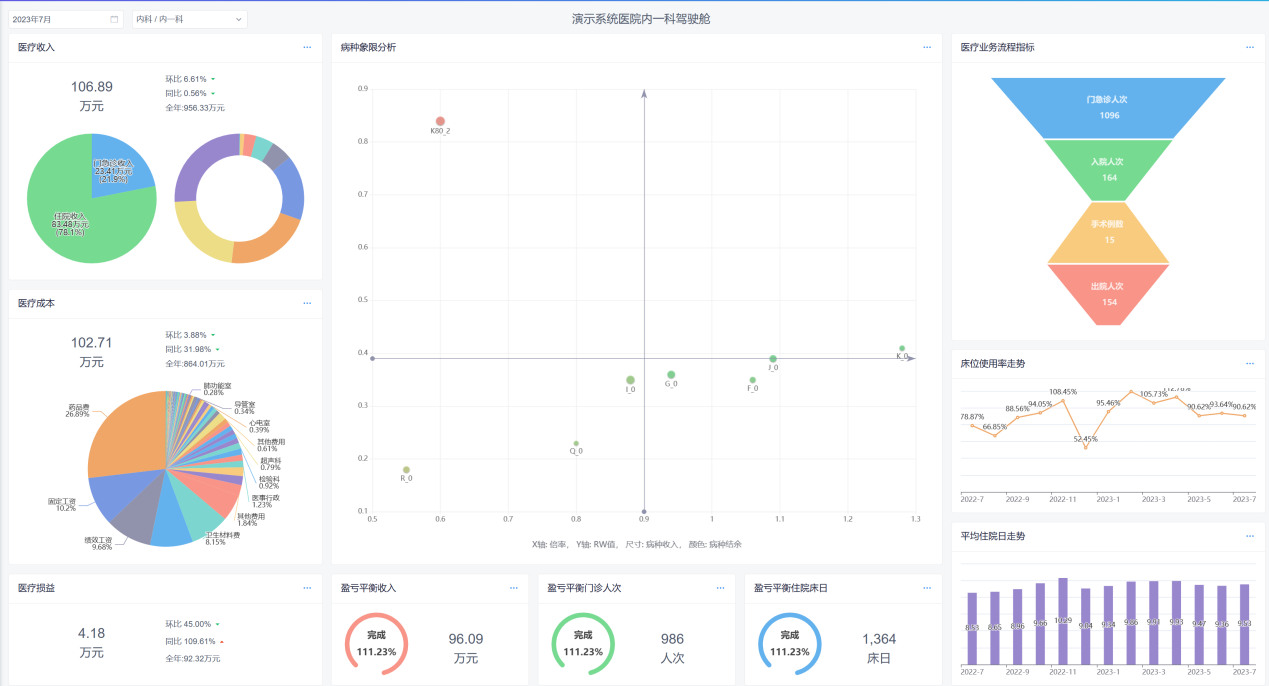The image size is (1269, 686).
Task: Open the 平均住院日走势 panel menu
Action: pos(1249,536)
